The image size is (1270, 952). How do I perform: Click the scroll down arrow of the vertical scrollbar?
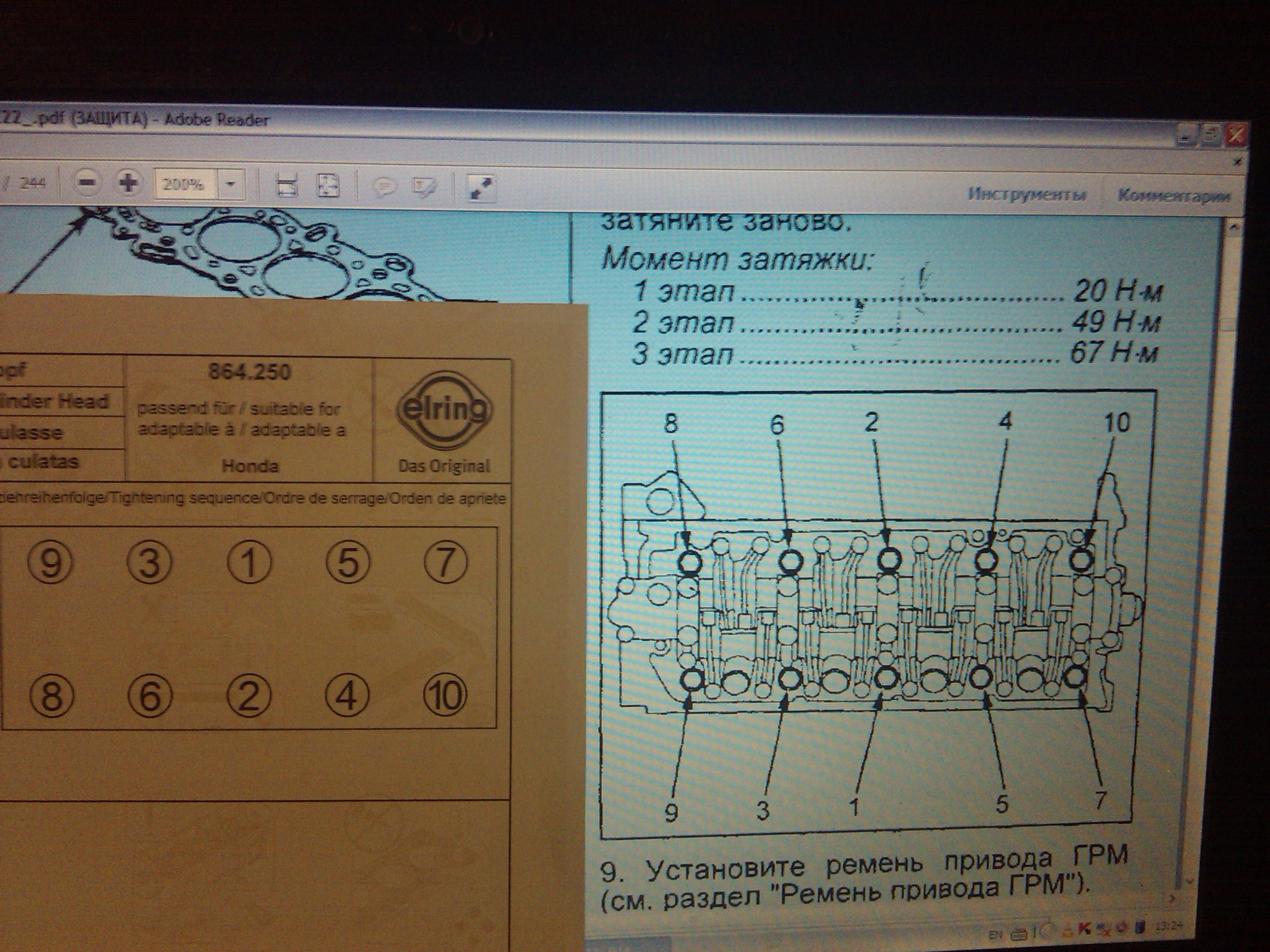(x=1190, y=881)
